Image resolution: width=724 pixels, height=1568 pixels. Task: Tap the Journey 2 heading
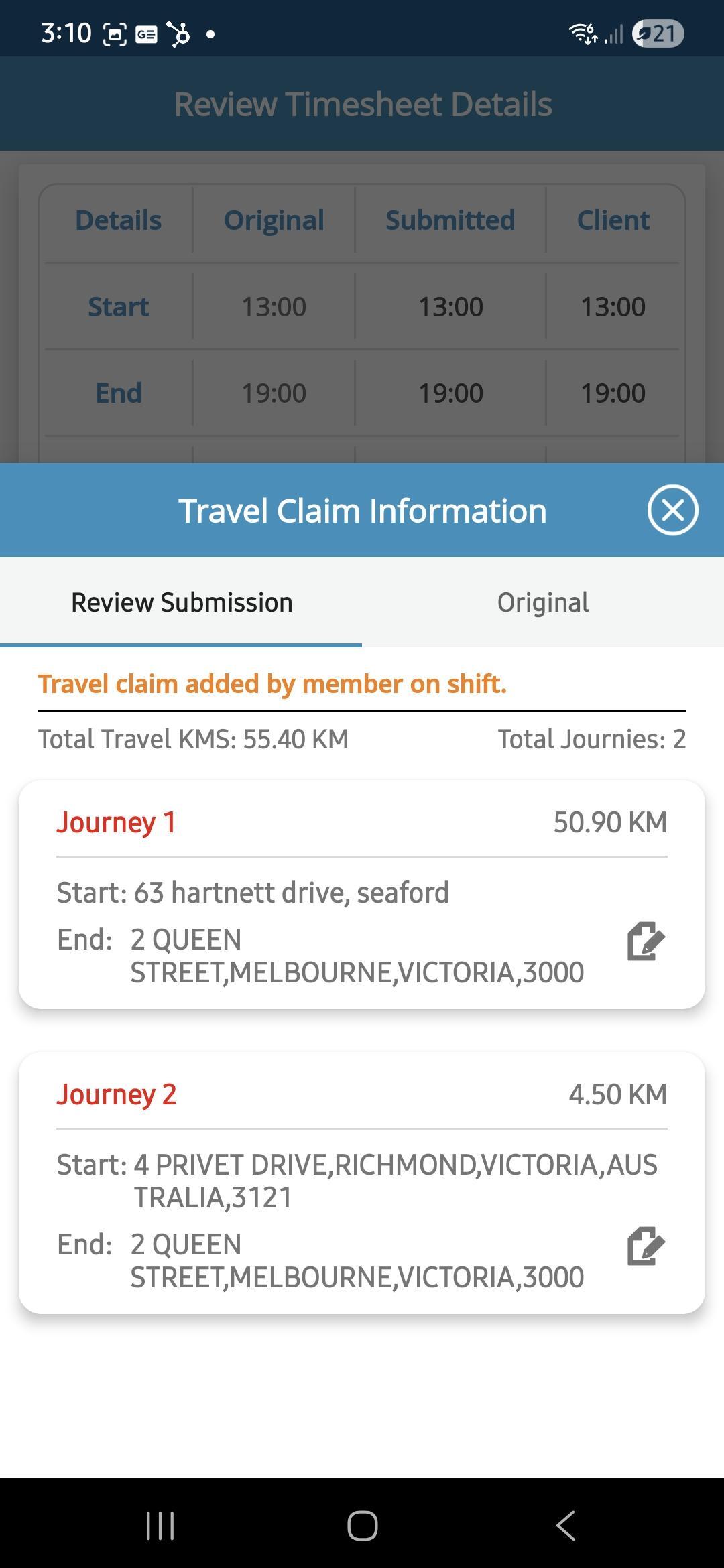pyautogui.click(x=116, y=1094)
